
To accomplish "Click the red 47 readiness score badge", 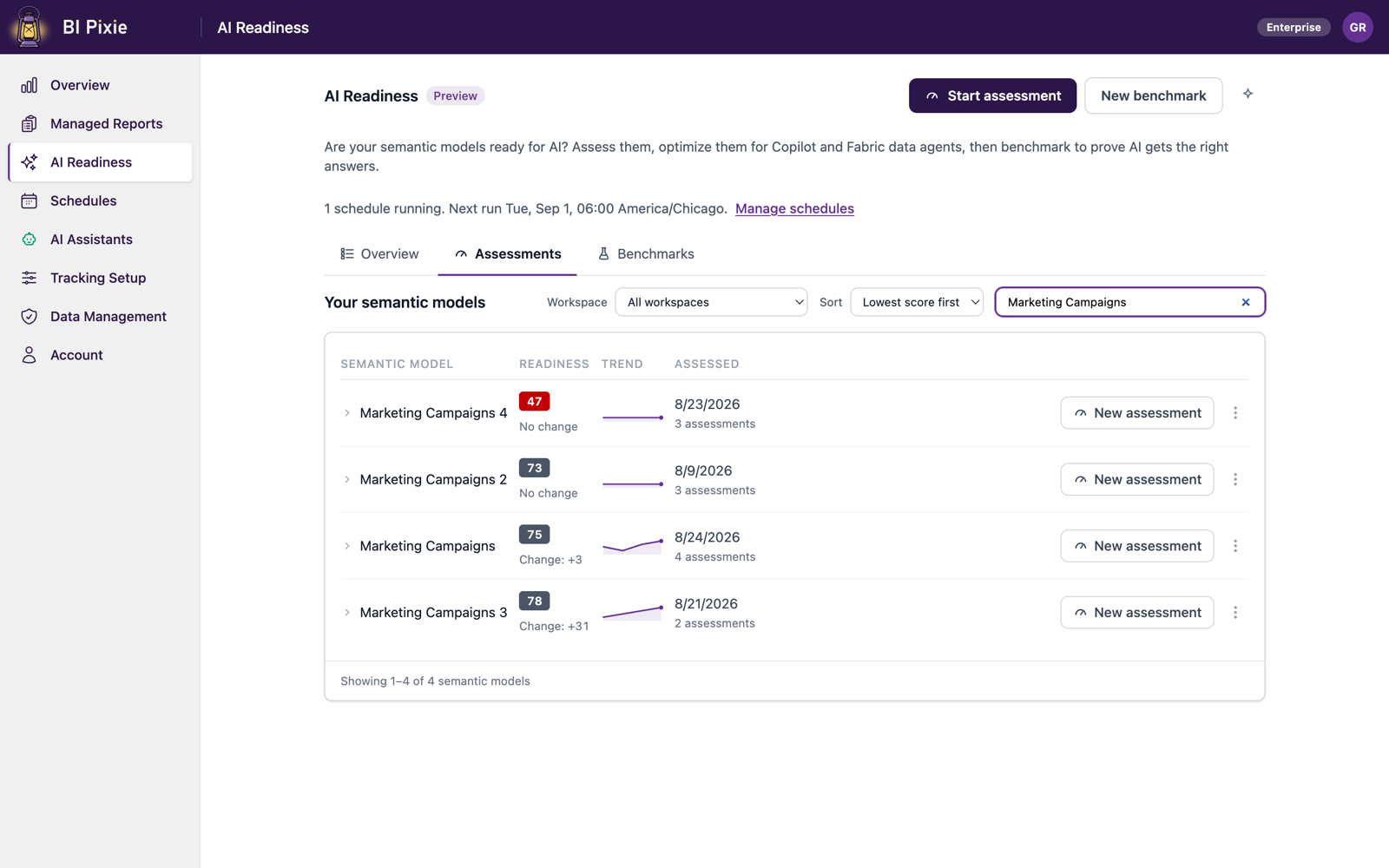I will click(534, 402).
